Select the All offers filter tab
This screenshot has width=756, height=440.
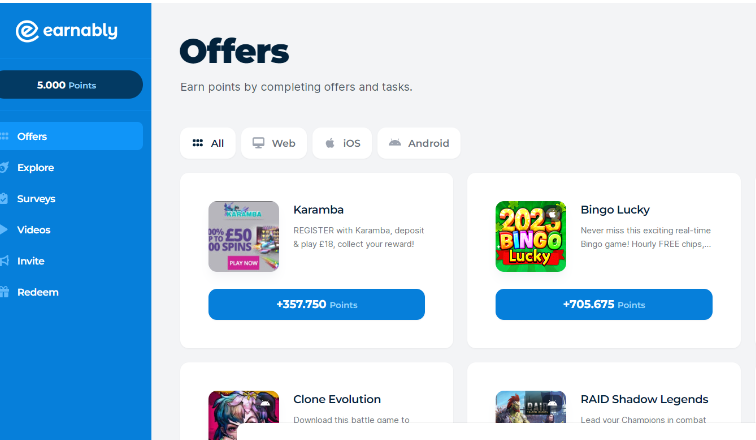(x=208, y=143)
